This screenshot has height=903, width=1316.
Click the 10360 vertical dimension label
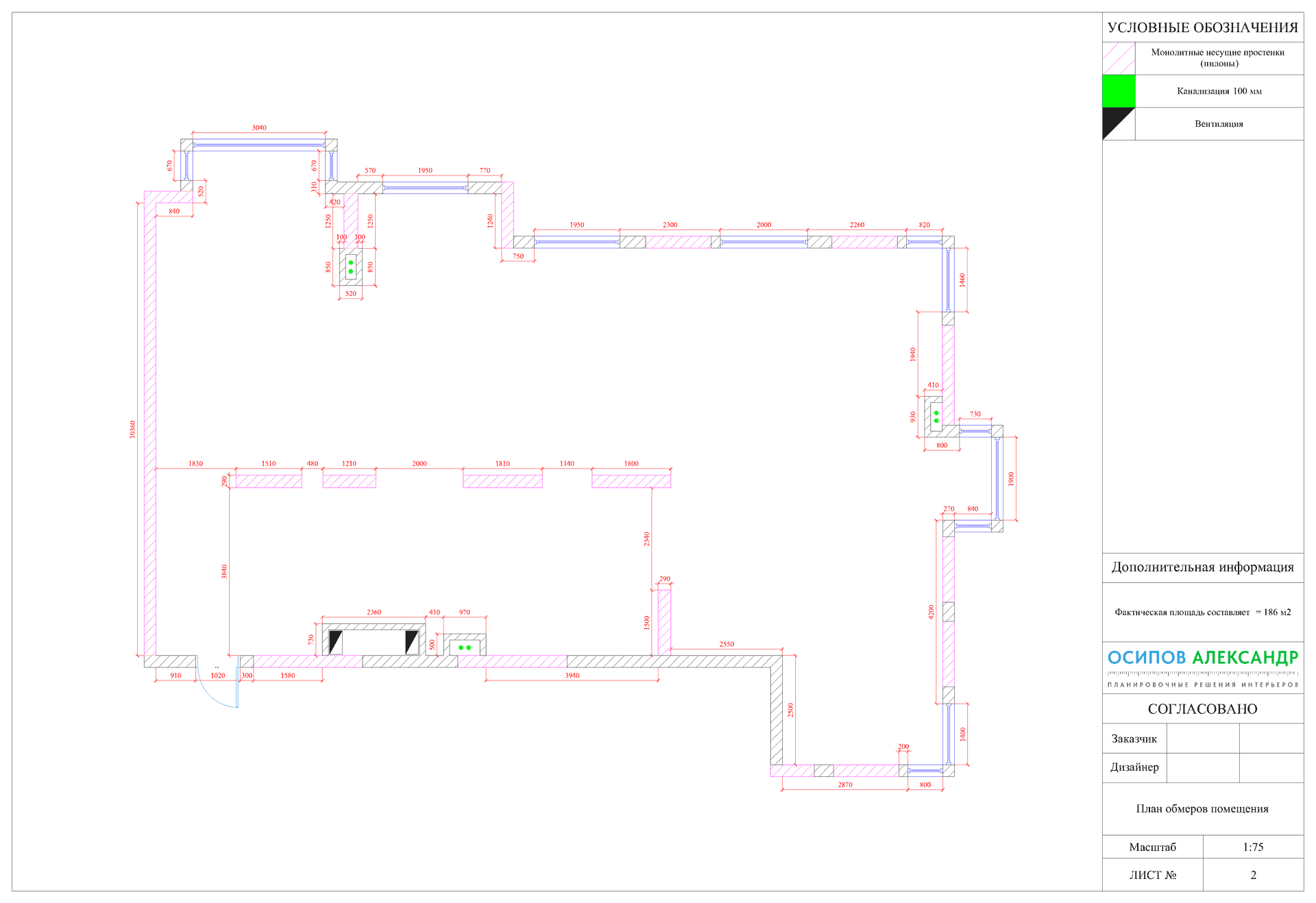click(132, 430)
